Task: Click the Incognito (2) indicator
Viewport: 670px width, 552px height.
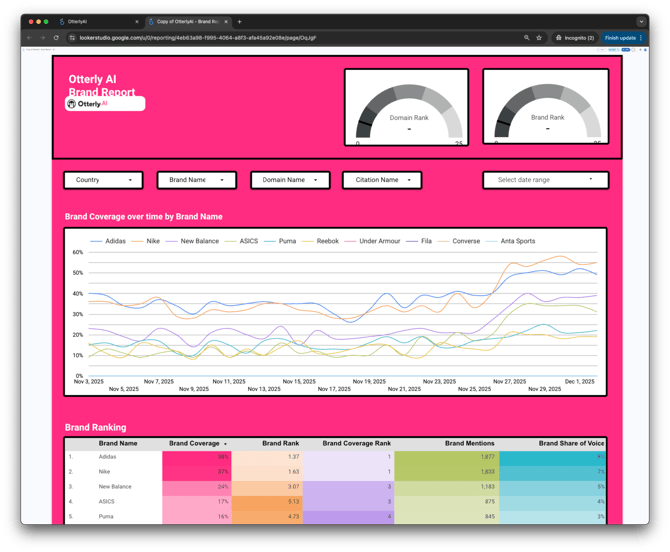Action: pyautogui.click(x=575, y=38)
